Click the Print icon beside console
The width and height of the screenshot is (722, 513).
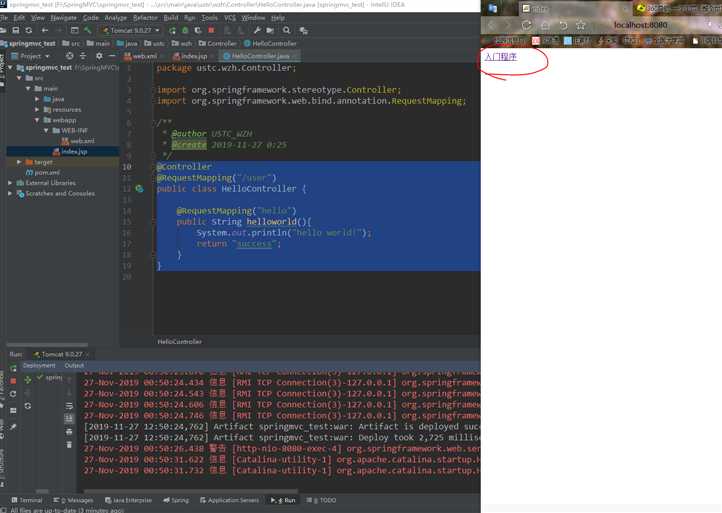pos(69,431)
